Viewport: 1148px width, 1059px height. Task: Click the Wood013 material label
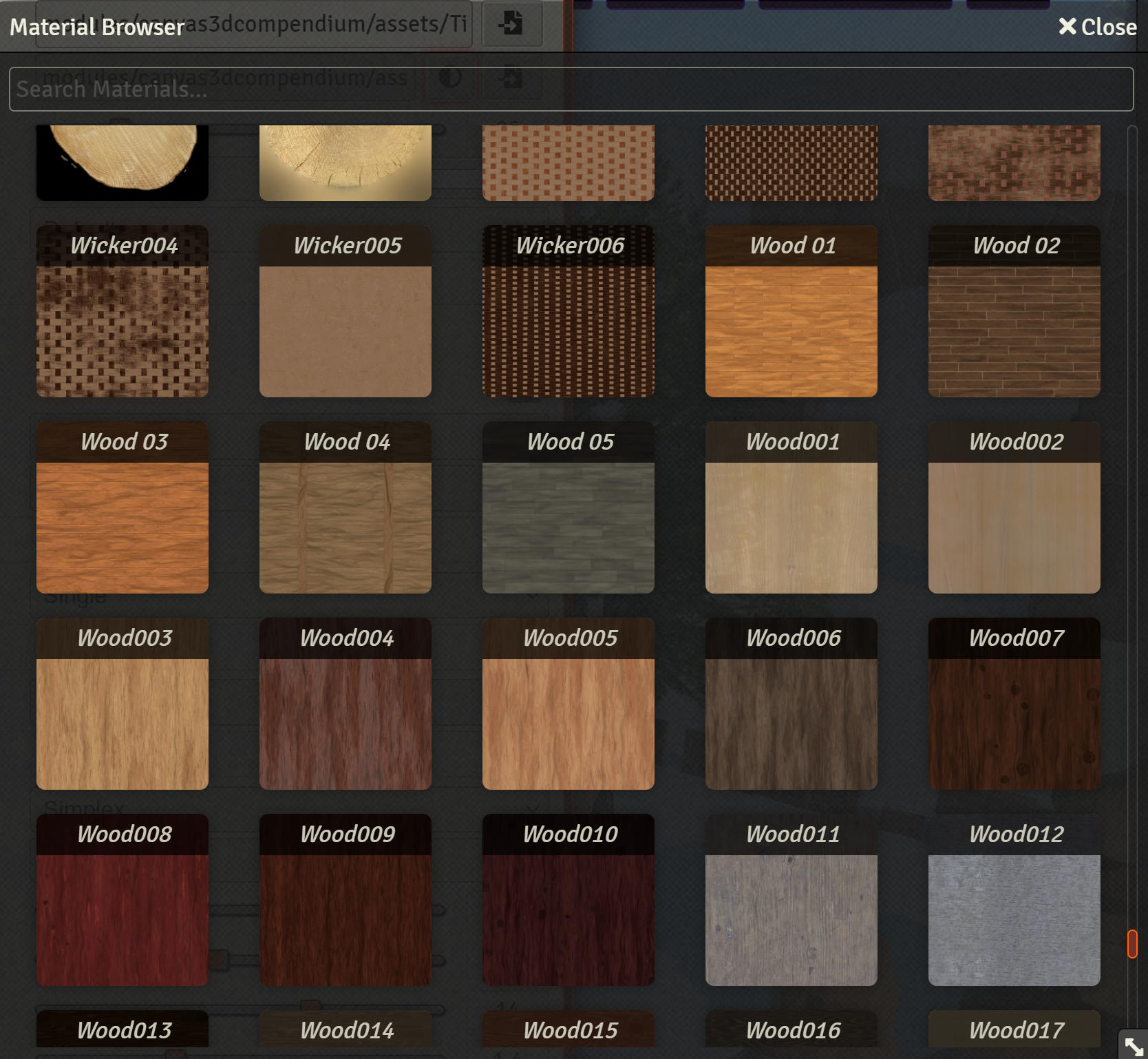(x=124, y=1030)
